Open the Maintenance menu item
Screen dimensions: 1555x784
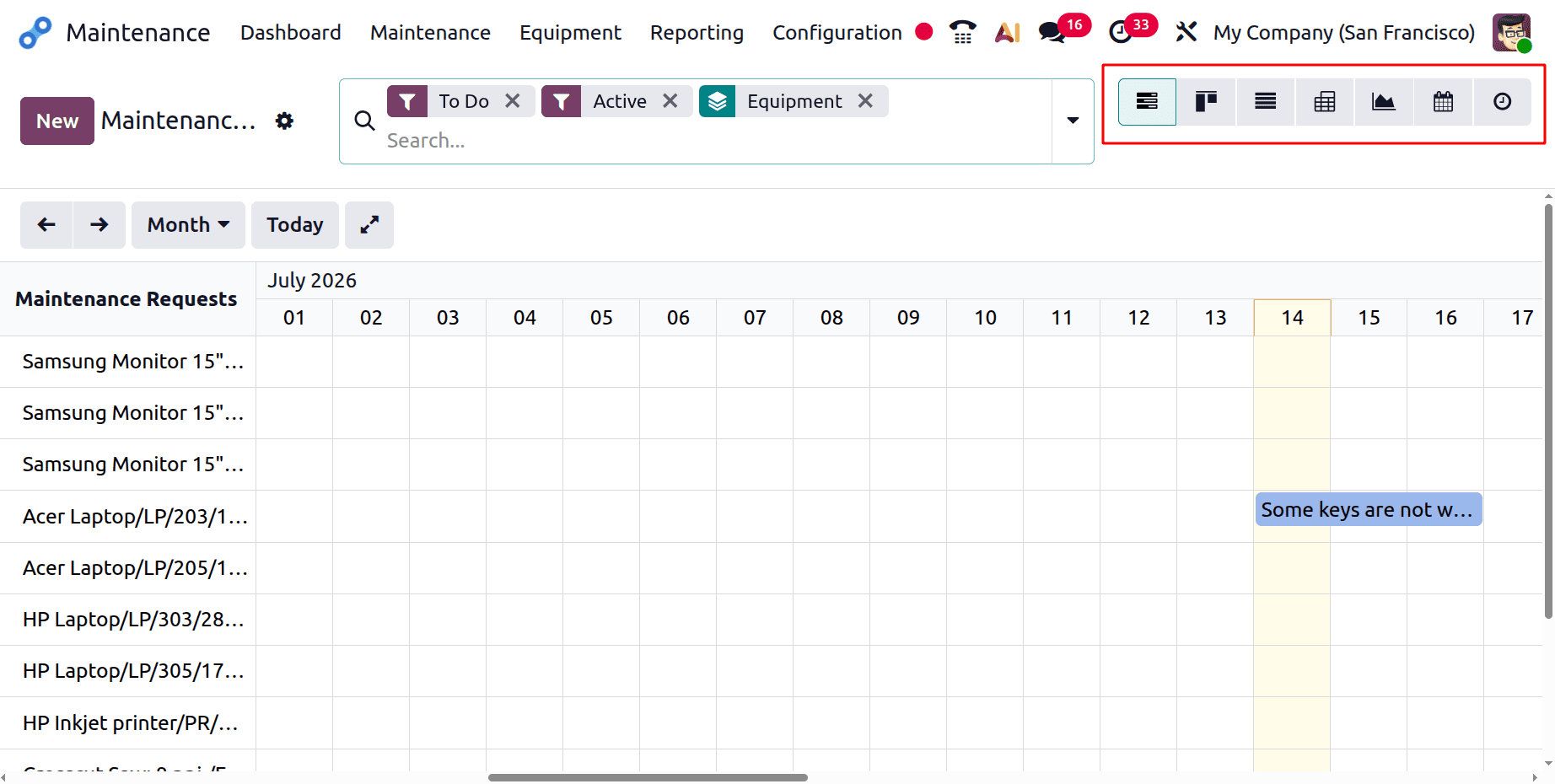(x=430, y=33)
